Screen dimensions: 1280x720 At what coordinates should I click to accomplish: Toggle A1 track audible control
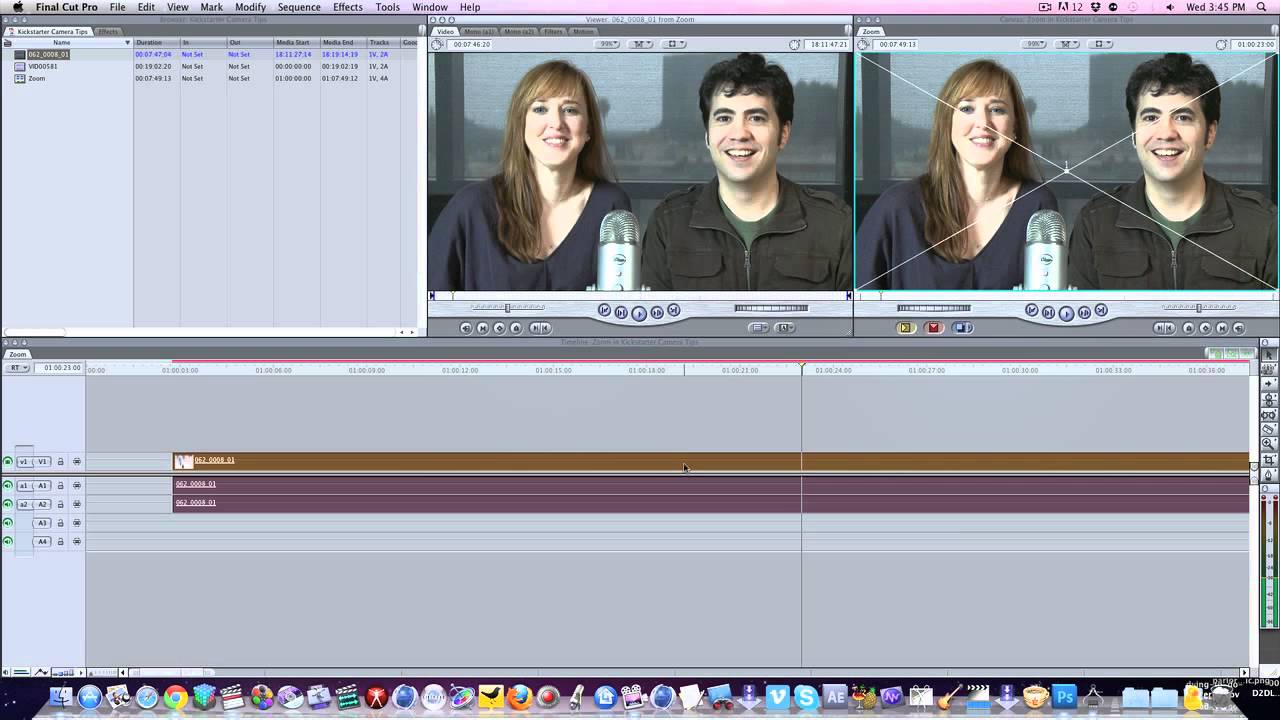coord(8,486)
